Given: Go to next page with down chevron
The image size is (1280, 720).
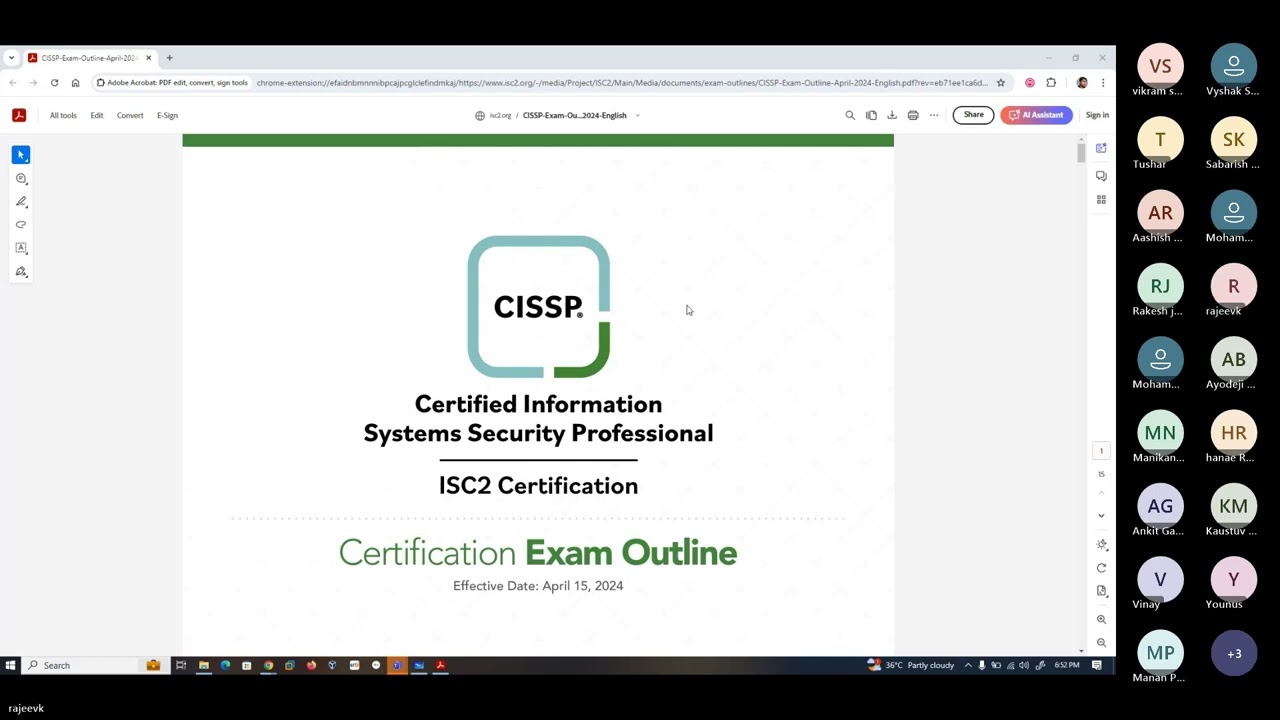Looking at the screenshot, I should click(x=1101, y=516).
